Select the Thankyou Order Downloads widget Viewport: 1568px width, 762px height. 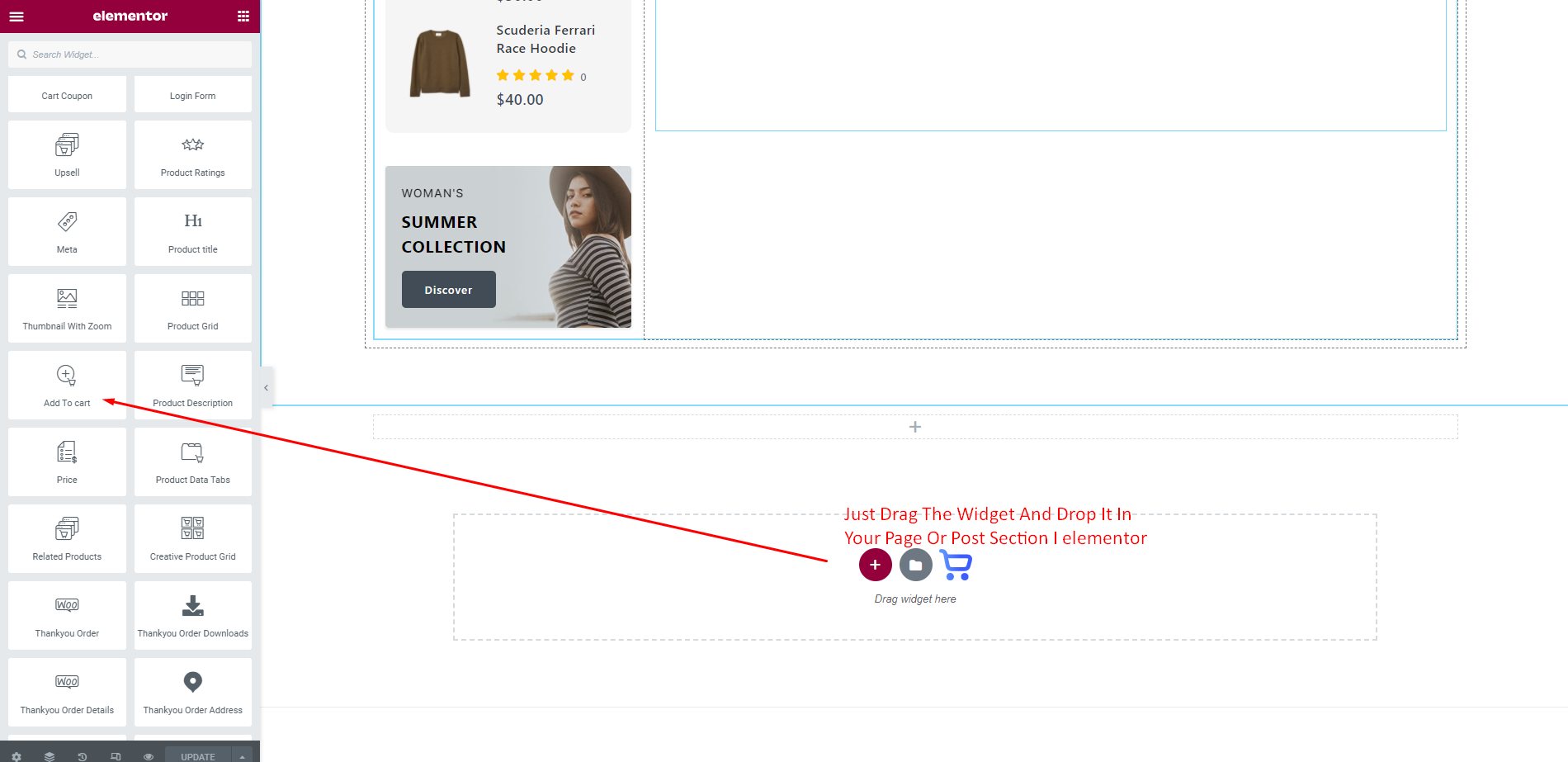192,616
